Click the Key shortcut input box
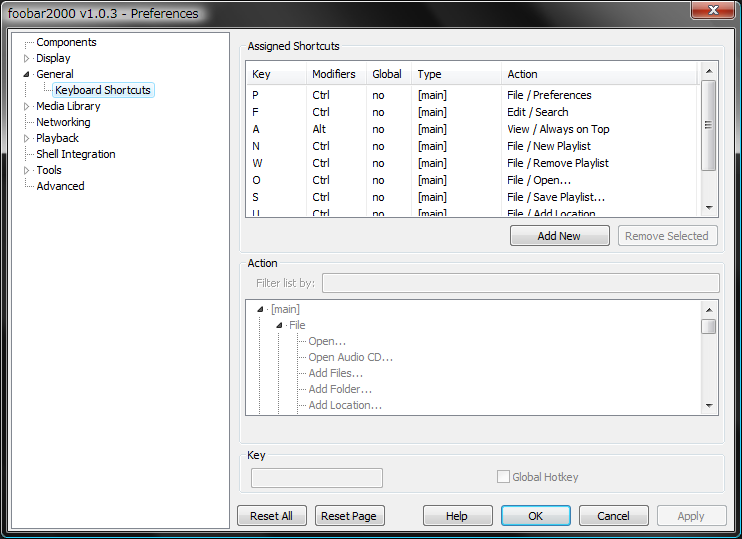This screenshot has width=742, height=539. click(317, 478)
